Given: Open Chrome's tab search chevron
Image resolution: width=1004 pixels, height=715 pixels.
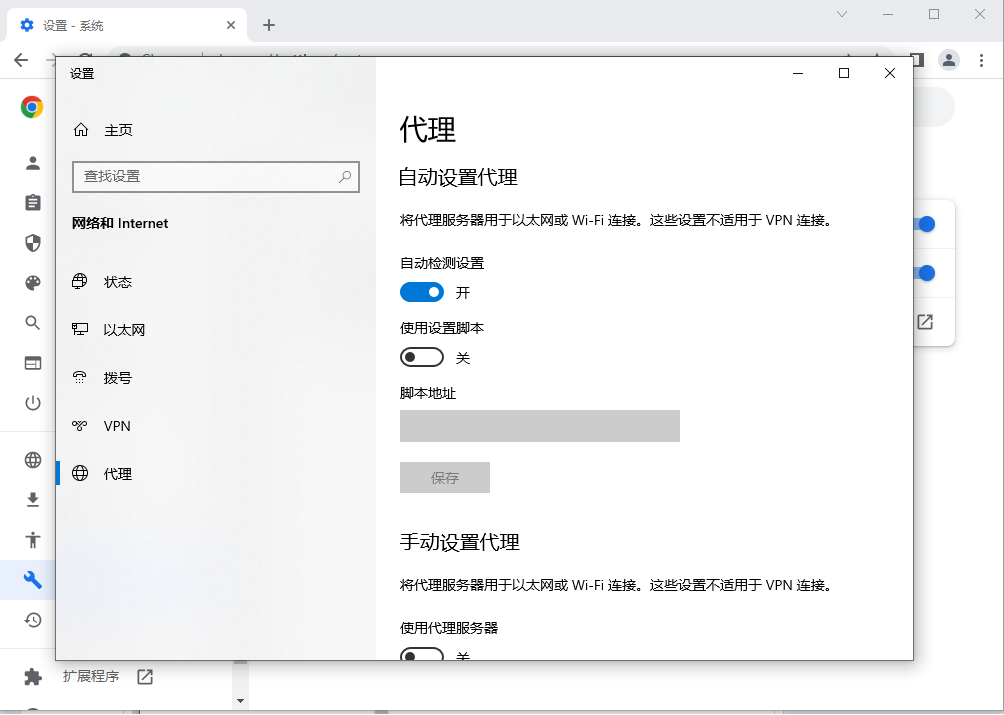Looking at the screenshot, I should coord(842,14).
